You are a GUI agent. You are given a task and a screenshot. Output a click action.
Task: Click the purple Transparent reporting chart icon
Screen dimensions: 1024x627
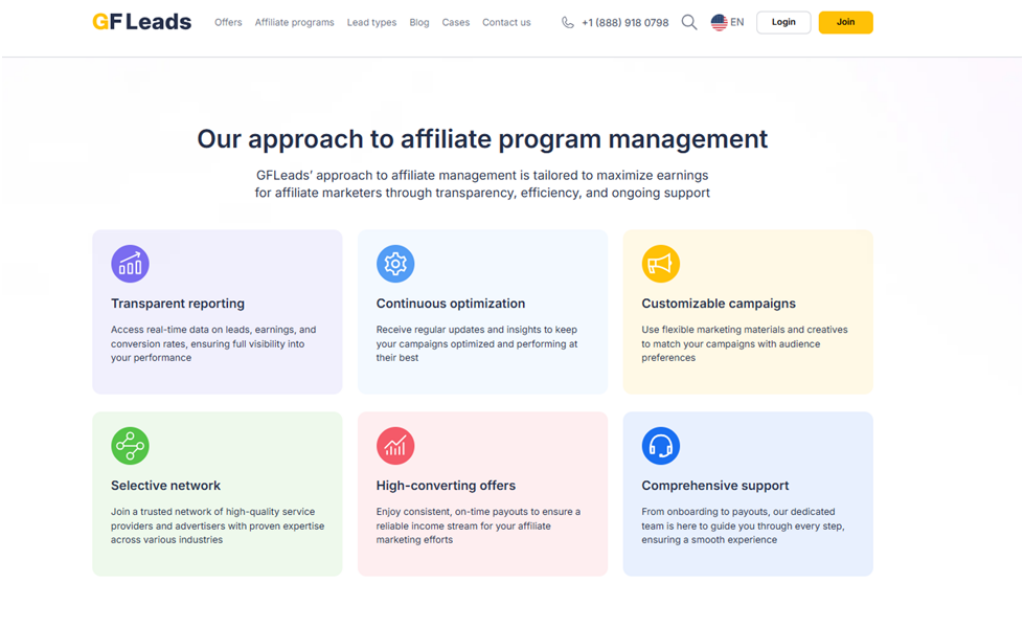(x=130, y=264)
